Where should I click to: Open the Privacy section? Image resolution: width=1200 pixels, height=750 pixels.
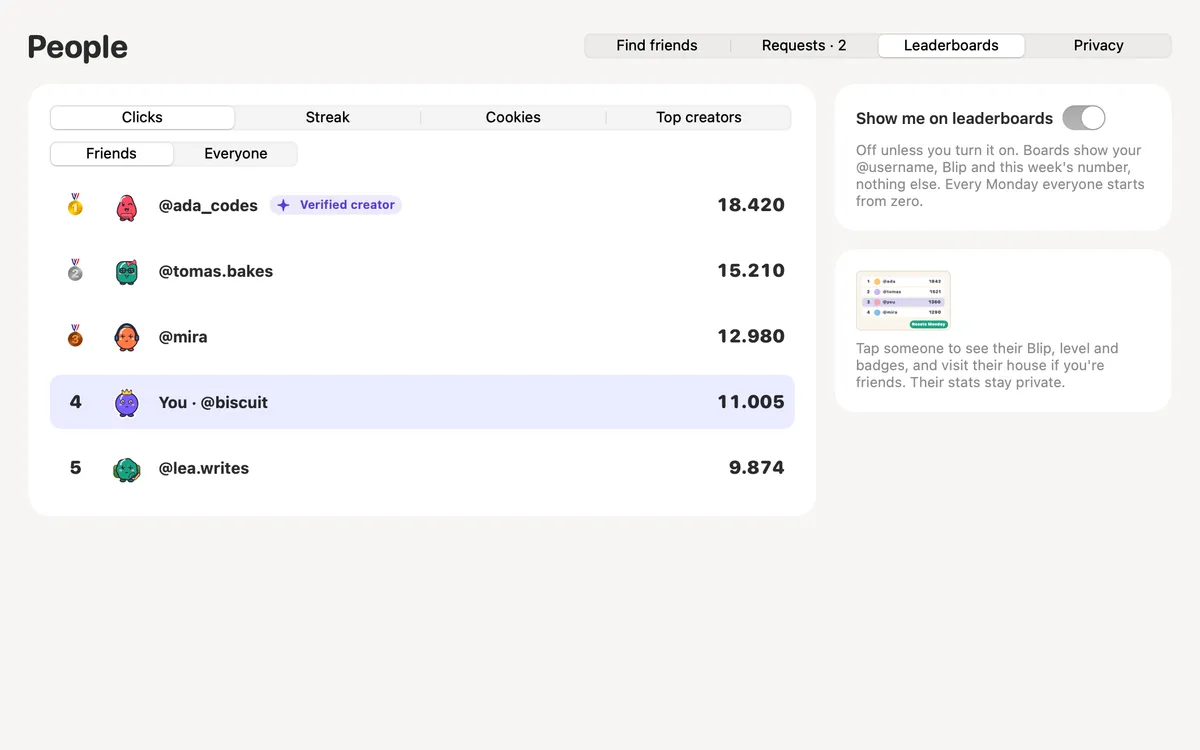coord(1098,46)
